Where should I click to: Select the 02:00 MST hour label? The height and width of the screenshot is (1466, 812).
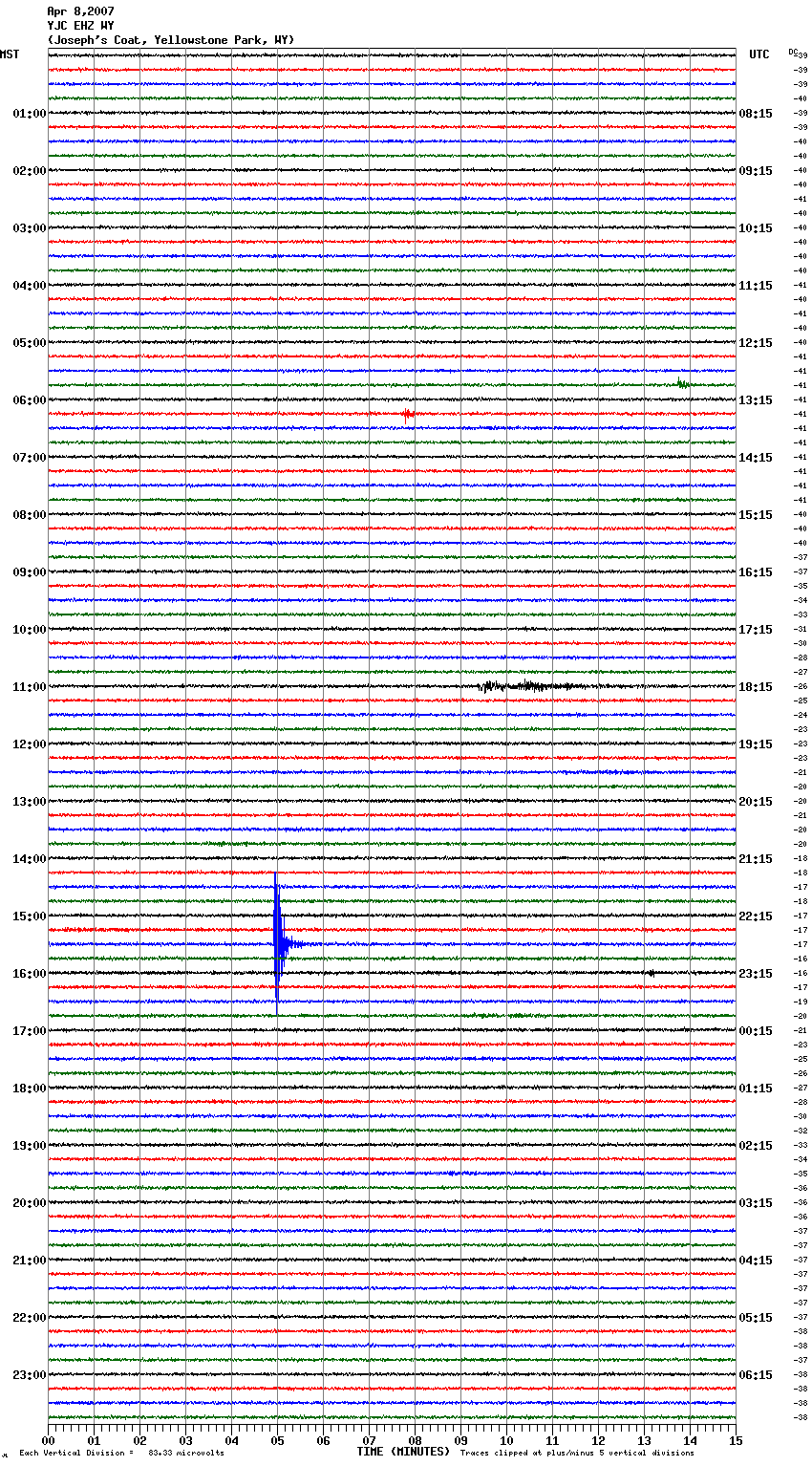click(x=30, y=171)
